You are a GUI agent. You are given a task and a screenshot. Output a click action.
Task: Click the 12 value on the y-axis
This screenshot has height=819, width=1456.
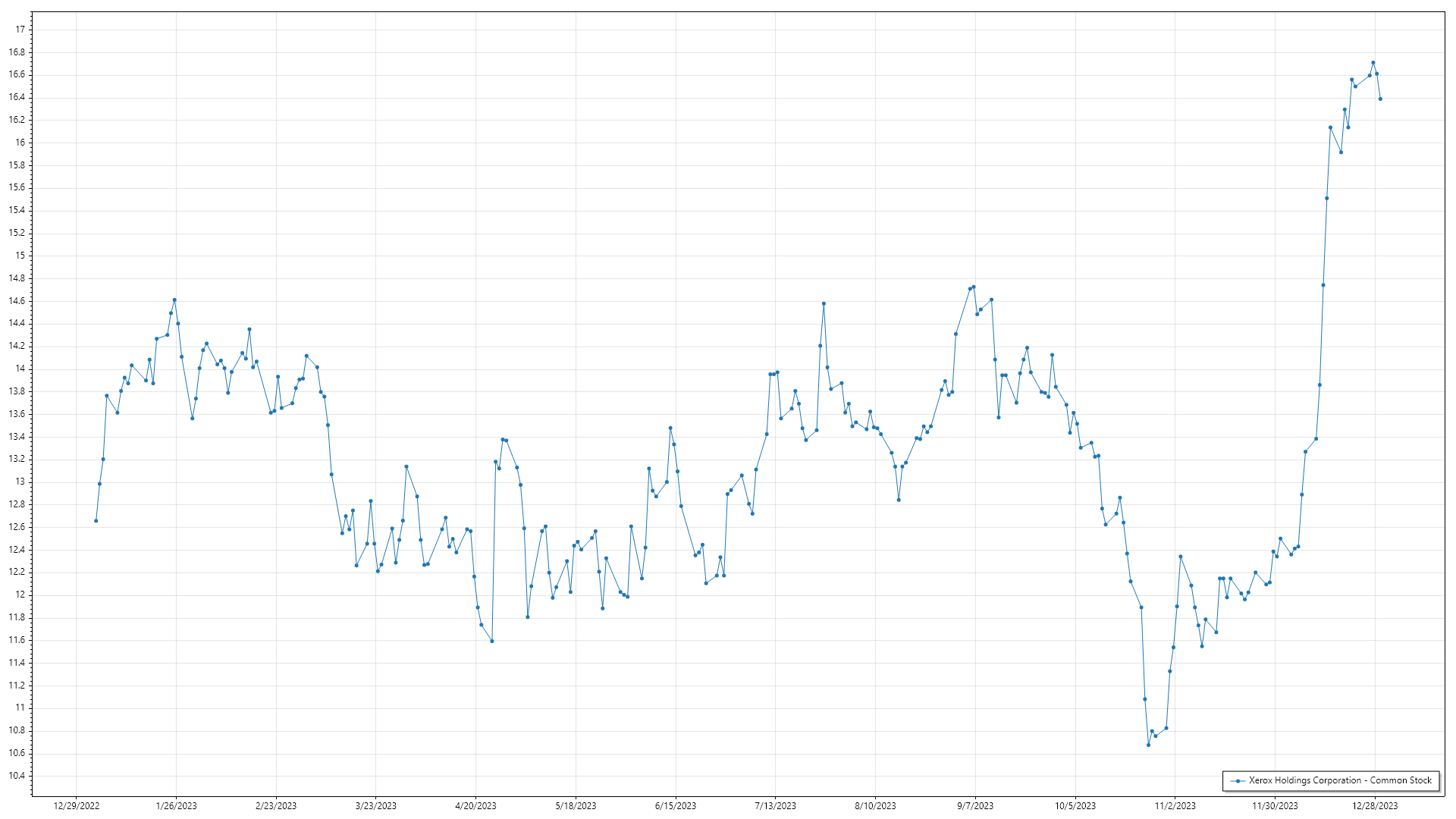click(20, 595)
